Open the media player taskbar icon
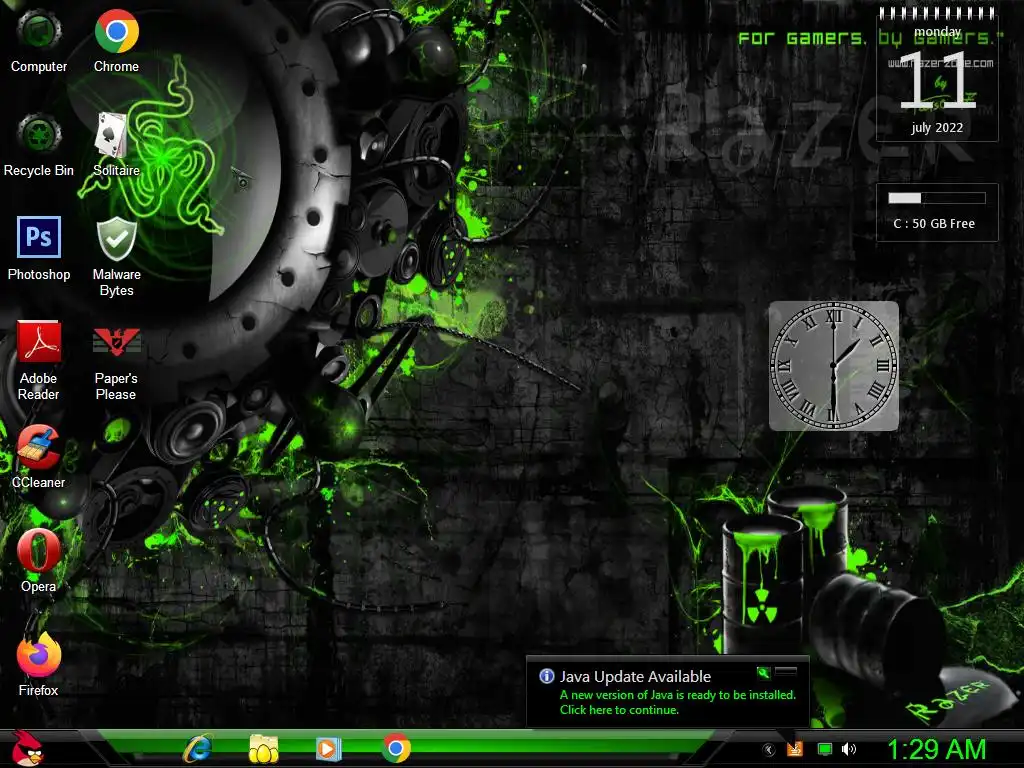The width and height of the screenshot is (1024, 768). pos(328,748)
